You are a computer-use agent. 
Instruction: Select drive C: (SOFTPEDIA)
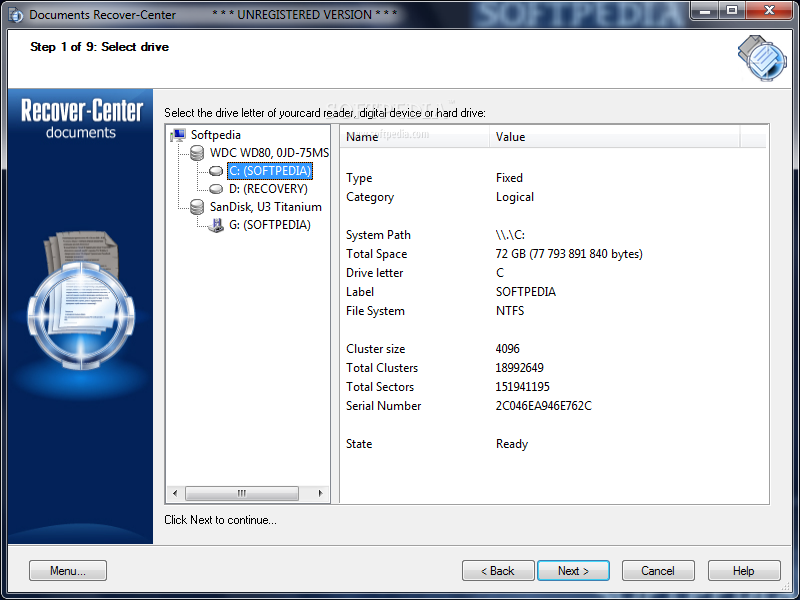tap(270, 171)
